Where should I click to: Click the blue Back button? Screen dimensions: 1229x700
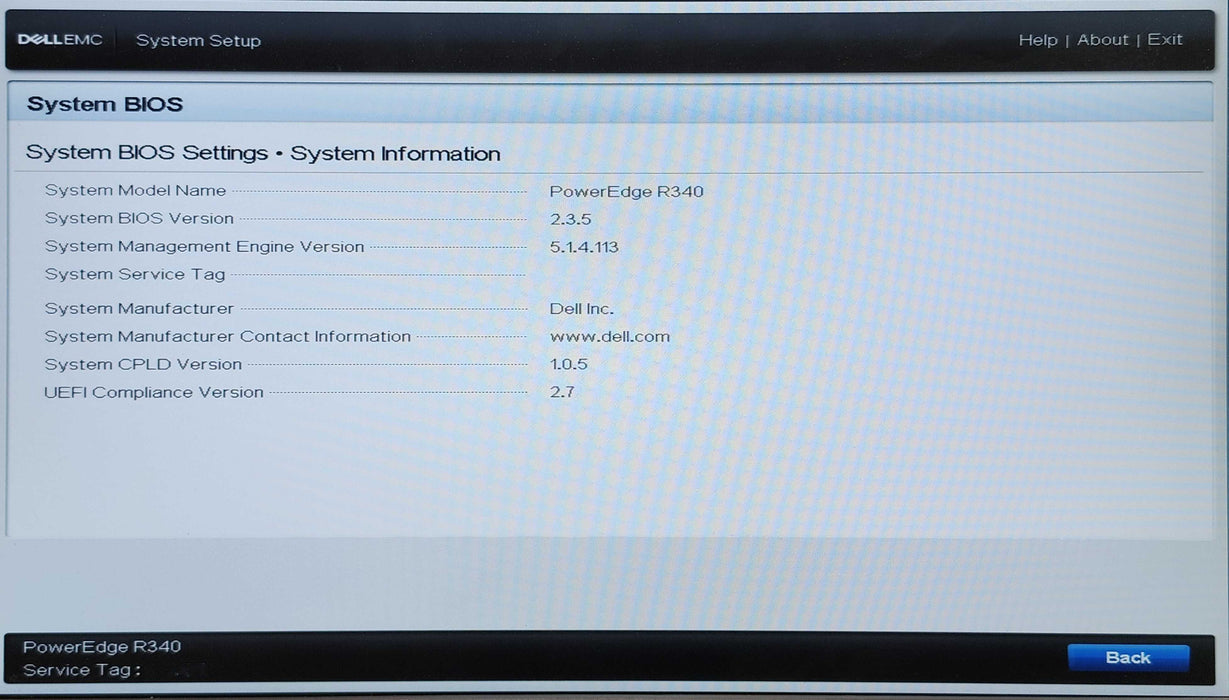coord(1128,658)
